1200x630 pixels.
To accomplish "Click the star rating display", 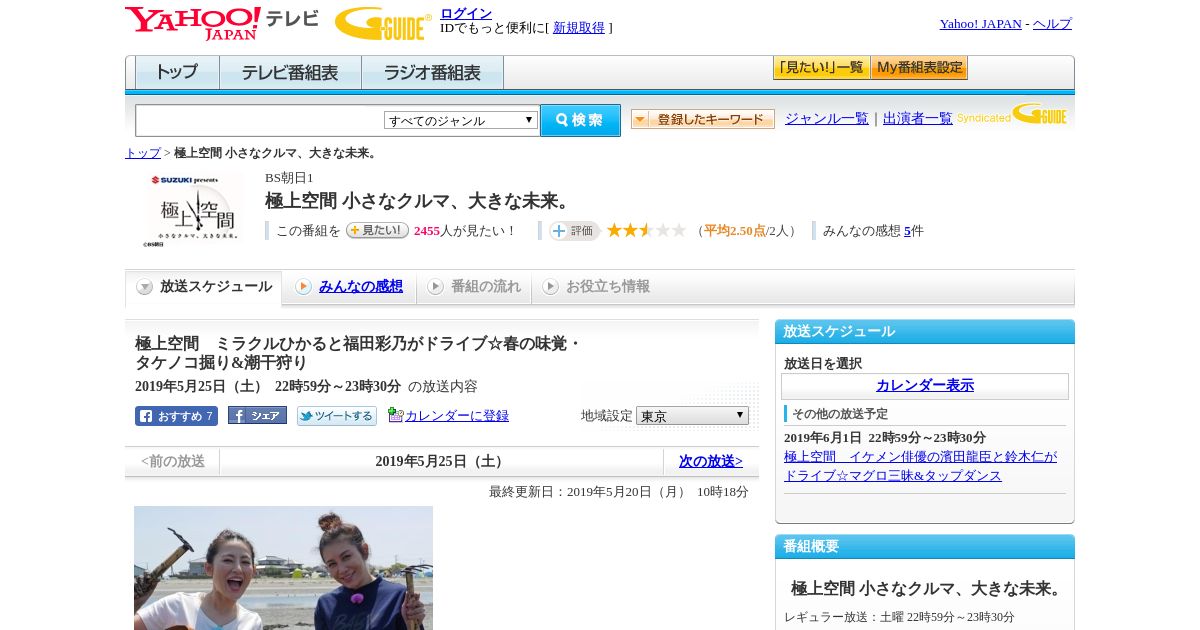I will [646, 230].
